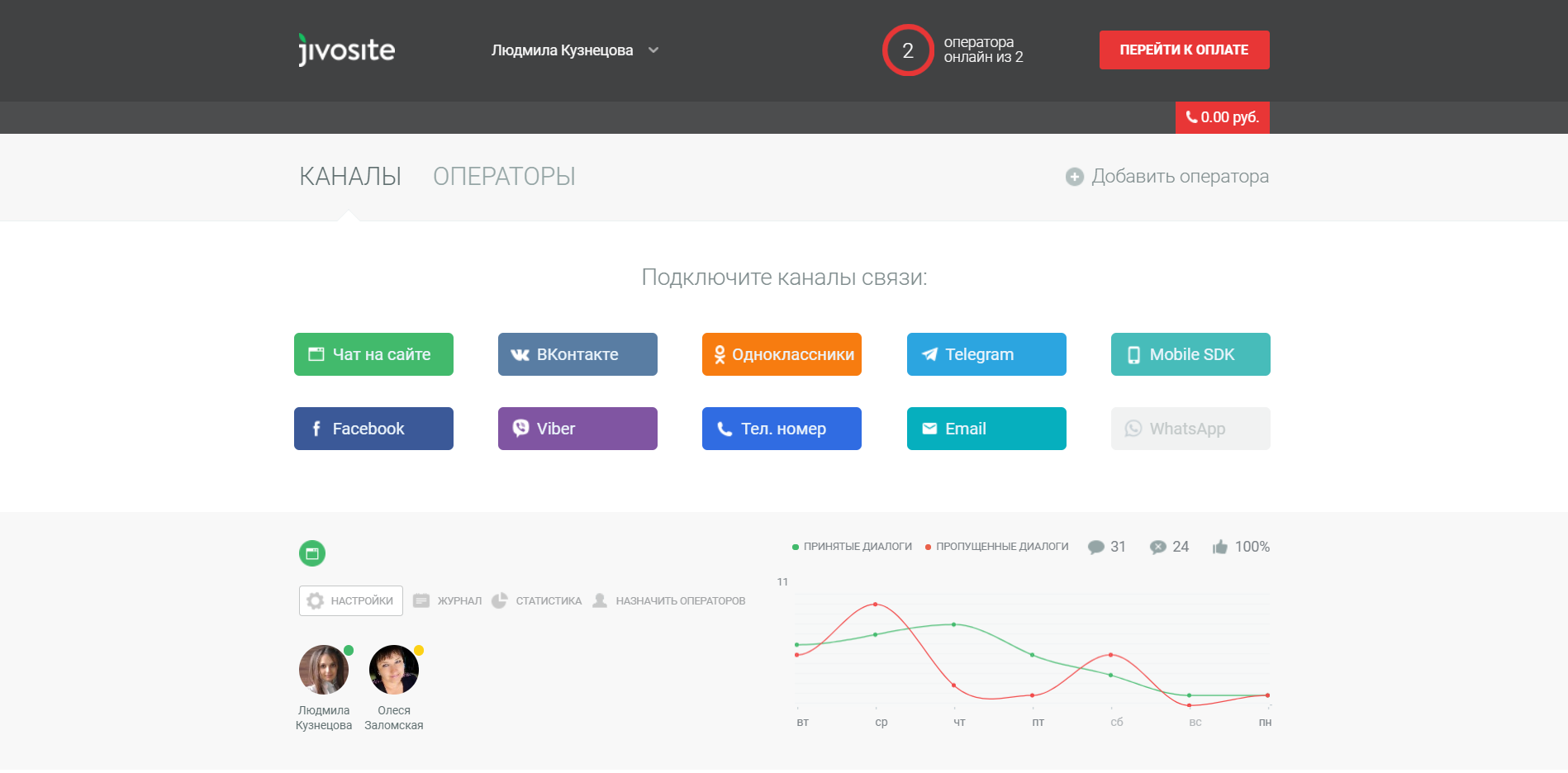
Task: Click НАЗНАЧИТЬ ОПЕРАТОРОВ link
Action: [x=669, y=600]
